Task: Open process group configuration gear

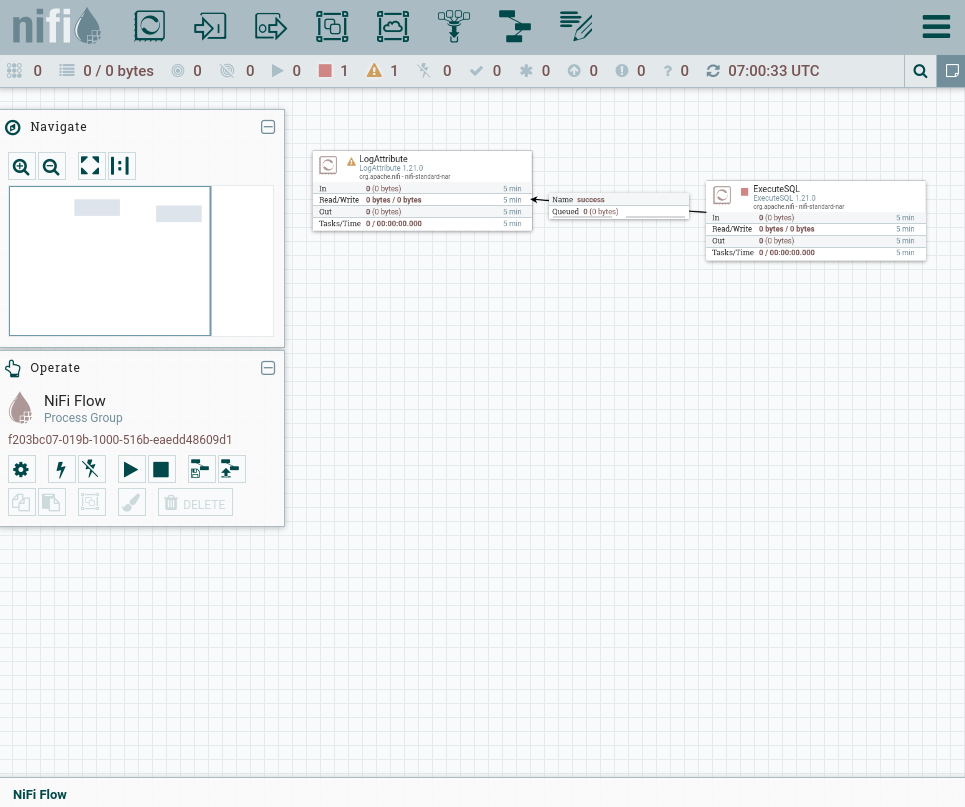Action: (x=22, y=470)
